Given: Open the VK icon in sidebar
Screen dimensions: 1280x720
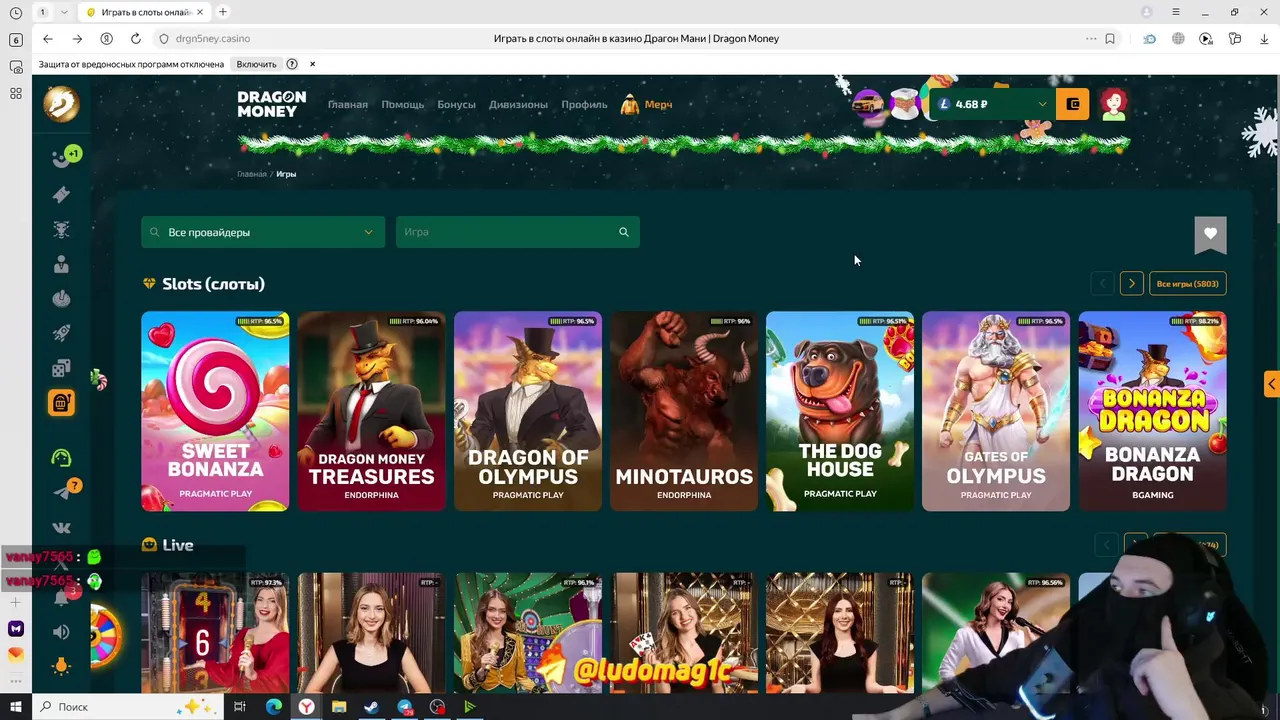Looking at the screenshot, I should tap(61, 528).
